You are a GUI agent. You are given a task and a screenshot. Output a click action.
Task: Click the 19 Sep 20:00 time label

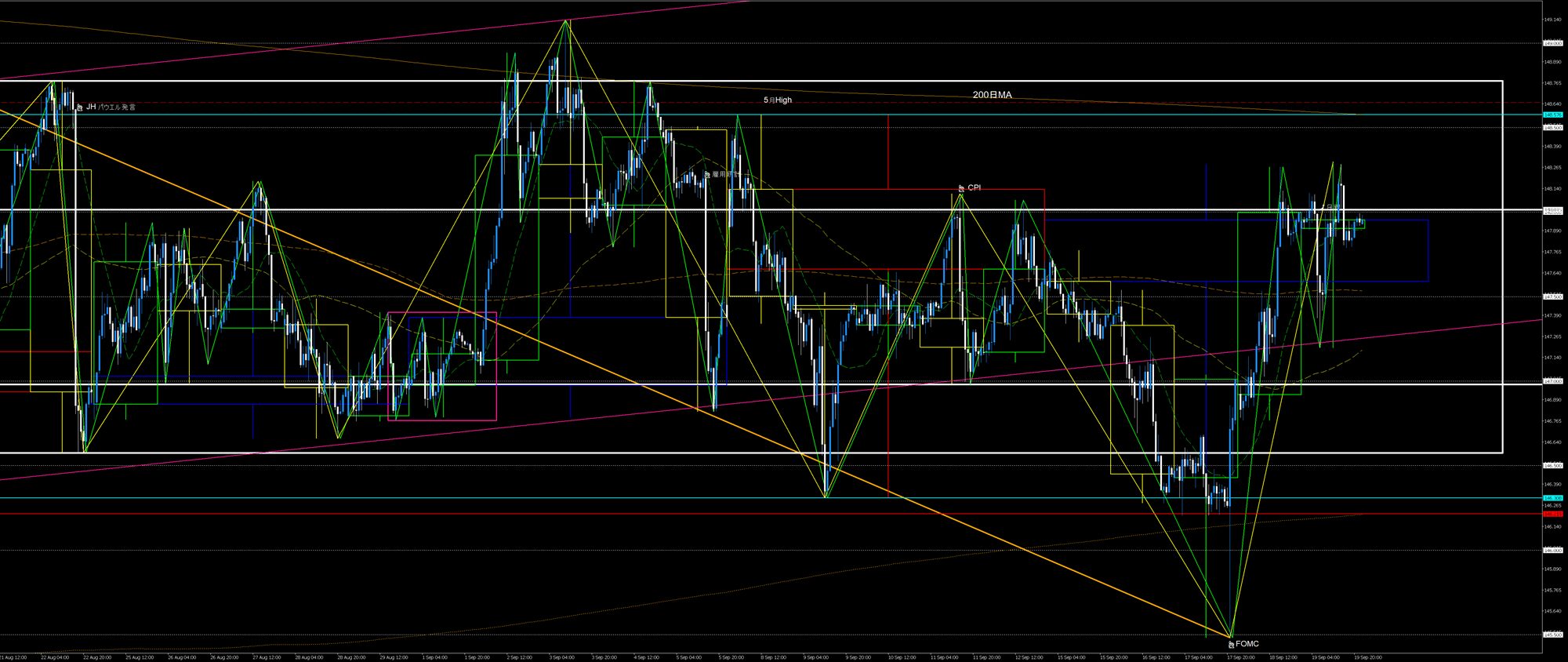click(x=1367, y=657)
